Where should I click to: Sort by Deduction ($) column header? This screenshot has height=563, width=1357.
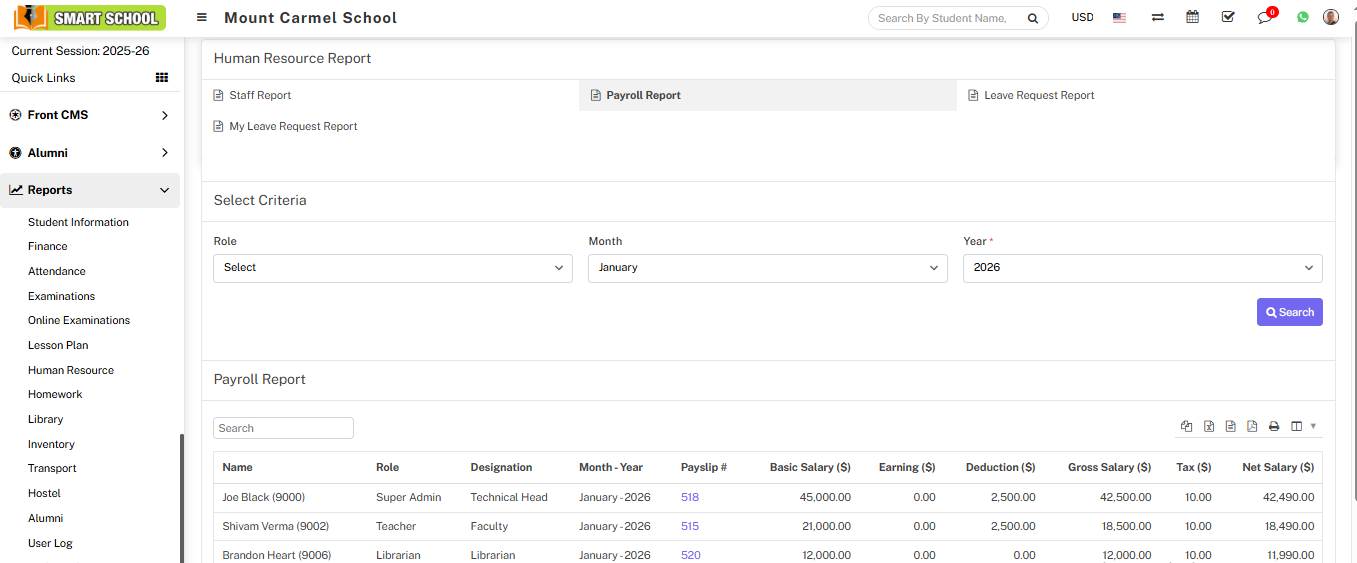(1000, 467)
